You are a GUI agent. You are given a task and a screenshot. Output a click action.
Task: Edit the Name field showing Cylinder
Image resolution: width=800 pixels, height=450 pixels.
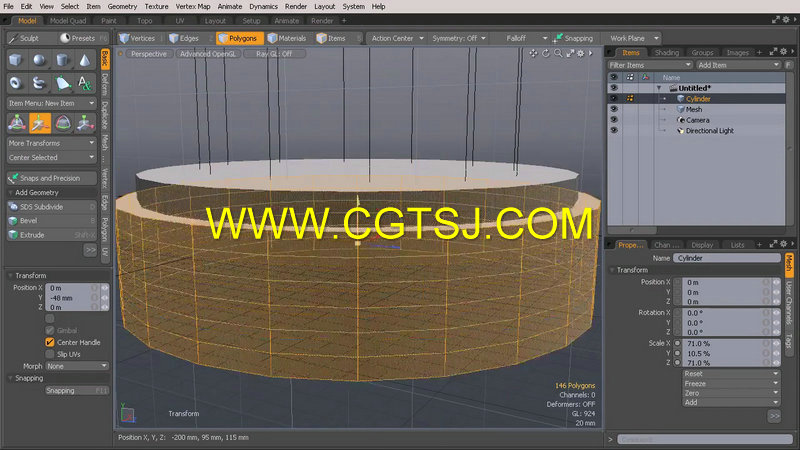(x=727, y=258)
